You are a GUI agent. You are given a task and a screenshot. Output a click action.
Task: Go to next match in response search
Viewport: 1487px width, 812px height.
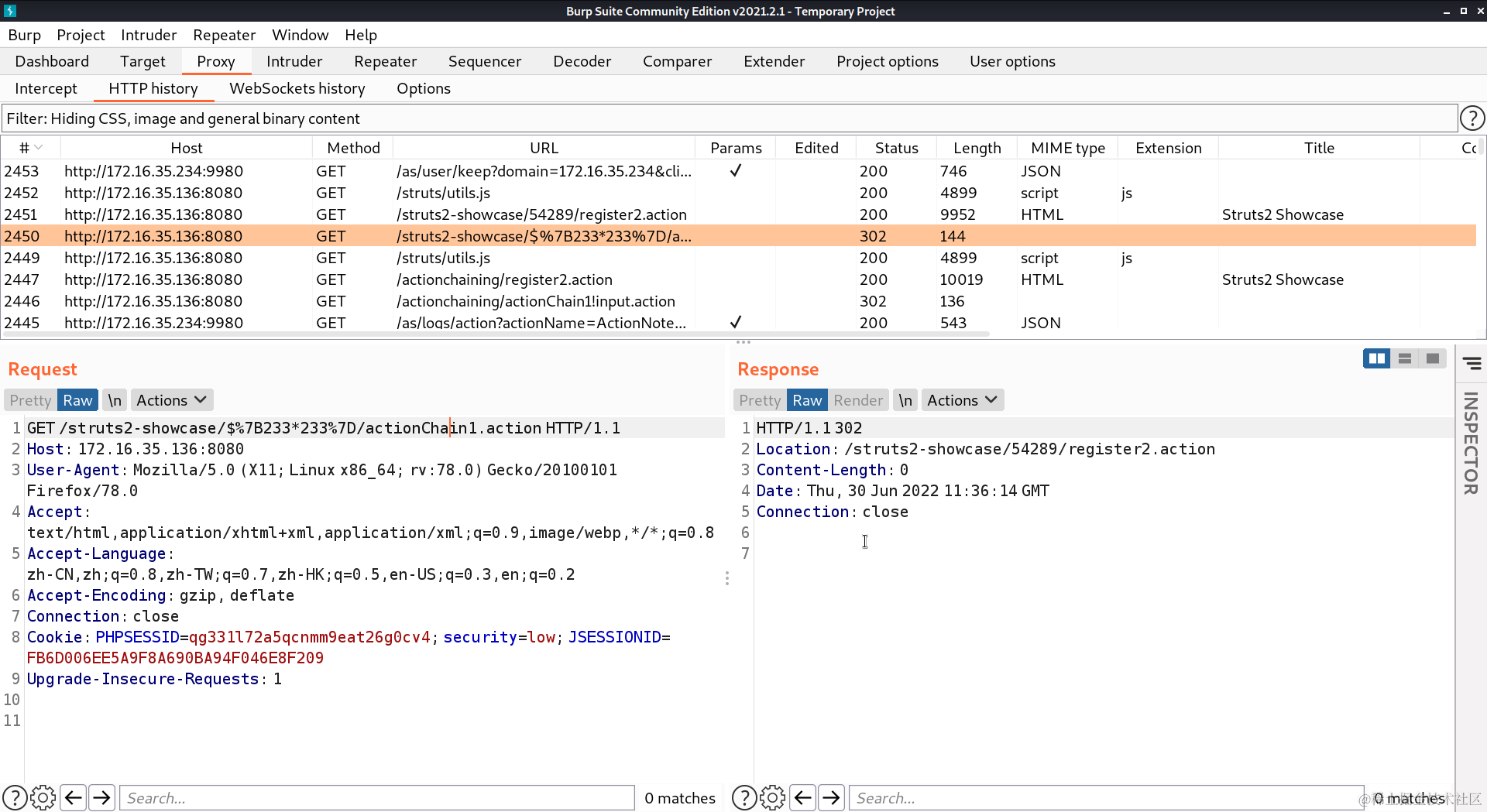click(x=831, y=797)
